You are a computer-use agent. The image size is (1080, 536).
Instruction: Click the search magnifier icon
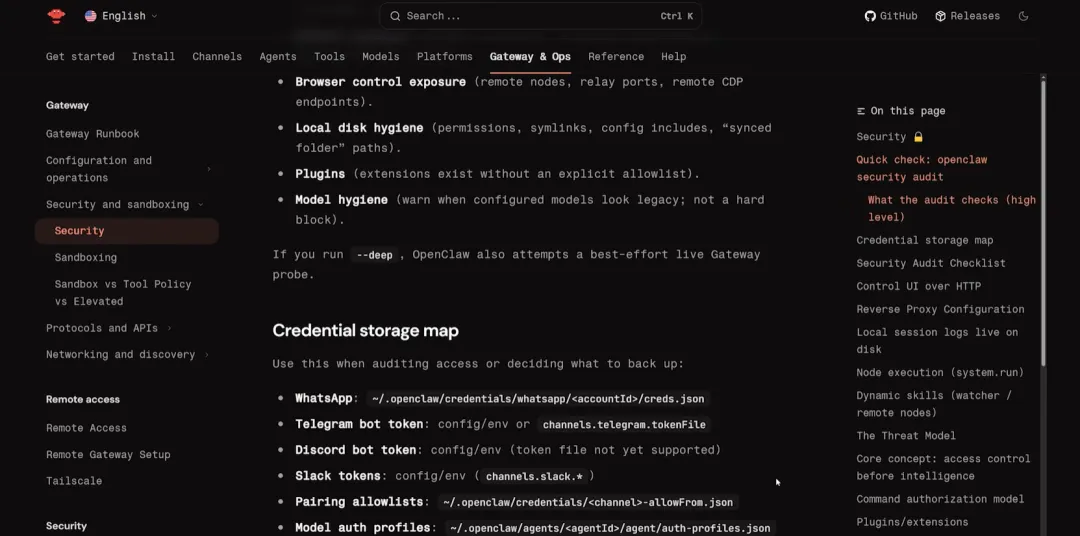point(395,16)
